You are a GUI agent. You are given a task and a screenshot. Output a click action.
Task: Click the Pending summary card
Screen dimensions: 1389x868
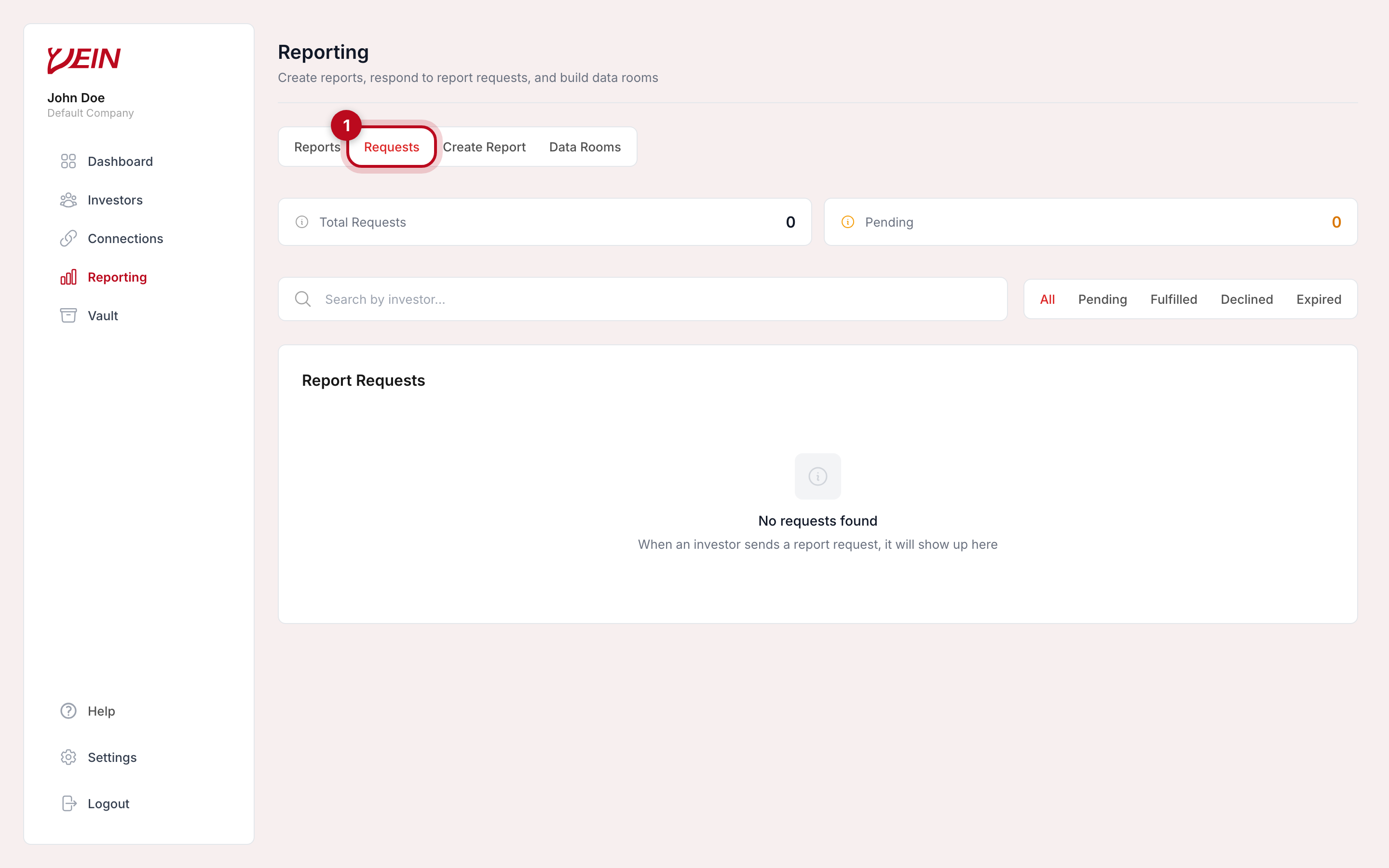click(1090, 222)
